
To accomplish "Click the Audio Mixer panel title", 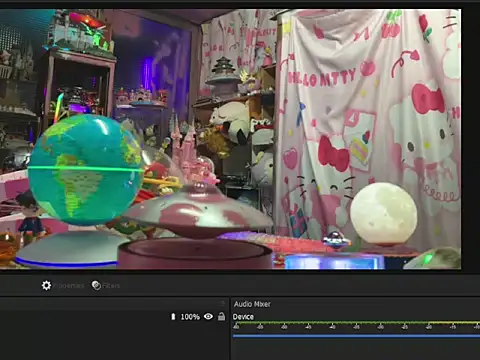I will click(x=252, y=304).
